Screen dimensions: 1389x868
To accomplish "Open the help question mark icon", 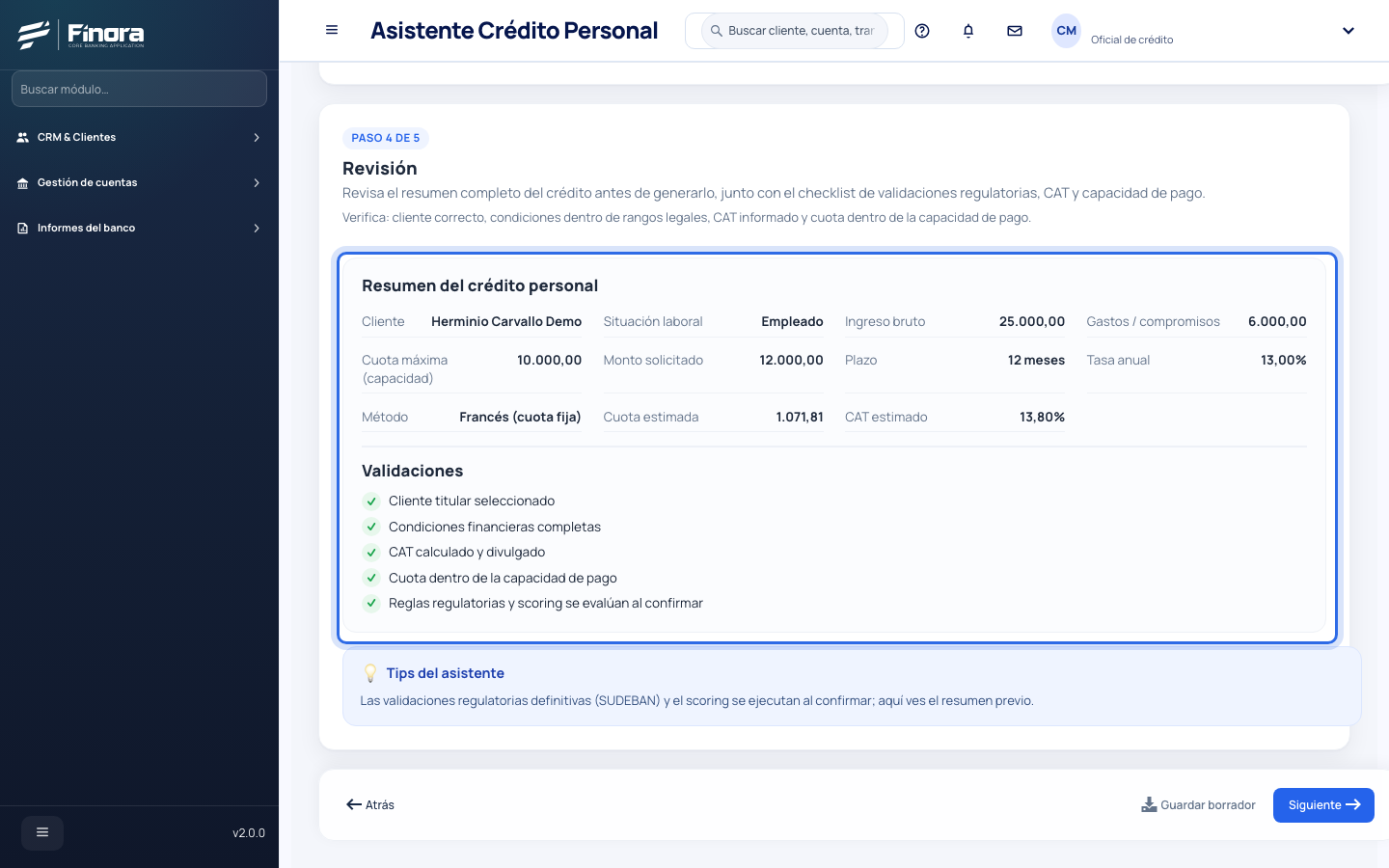I will pos(922,31).
